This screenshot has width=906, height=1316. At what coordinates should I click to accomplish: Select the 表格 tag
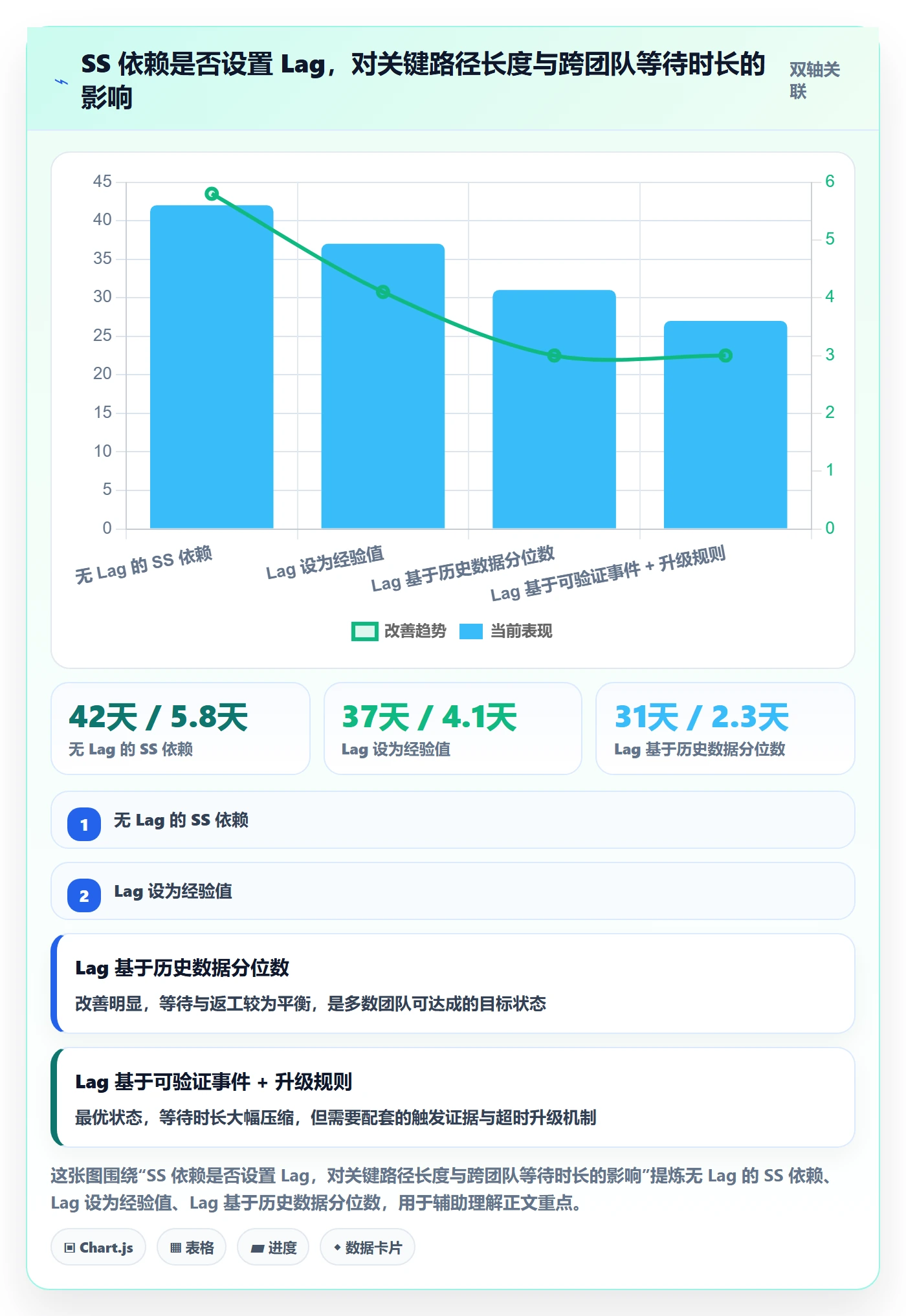click(192, 1247)
